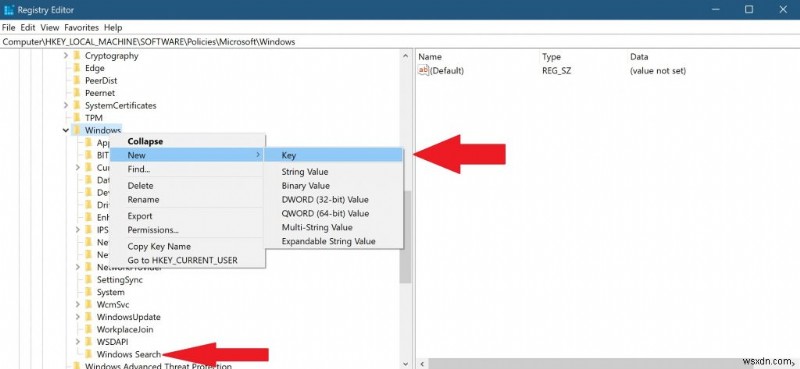Choose Collapse in the context menu
800x369 pixels.
coord(188,141)
